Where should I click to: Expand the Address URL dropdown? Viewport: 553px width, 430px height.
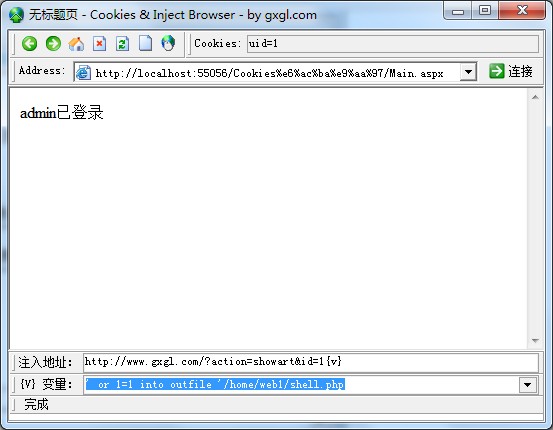coord(468,72)
